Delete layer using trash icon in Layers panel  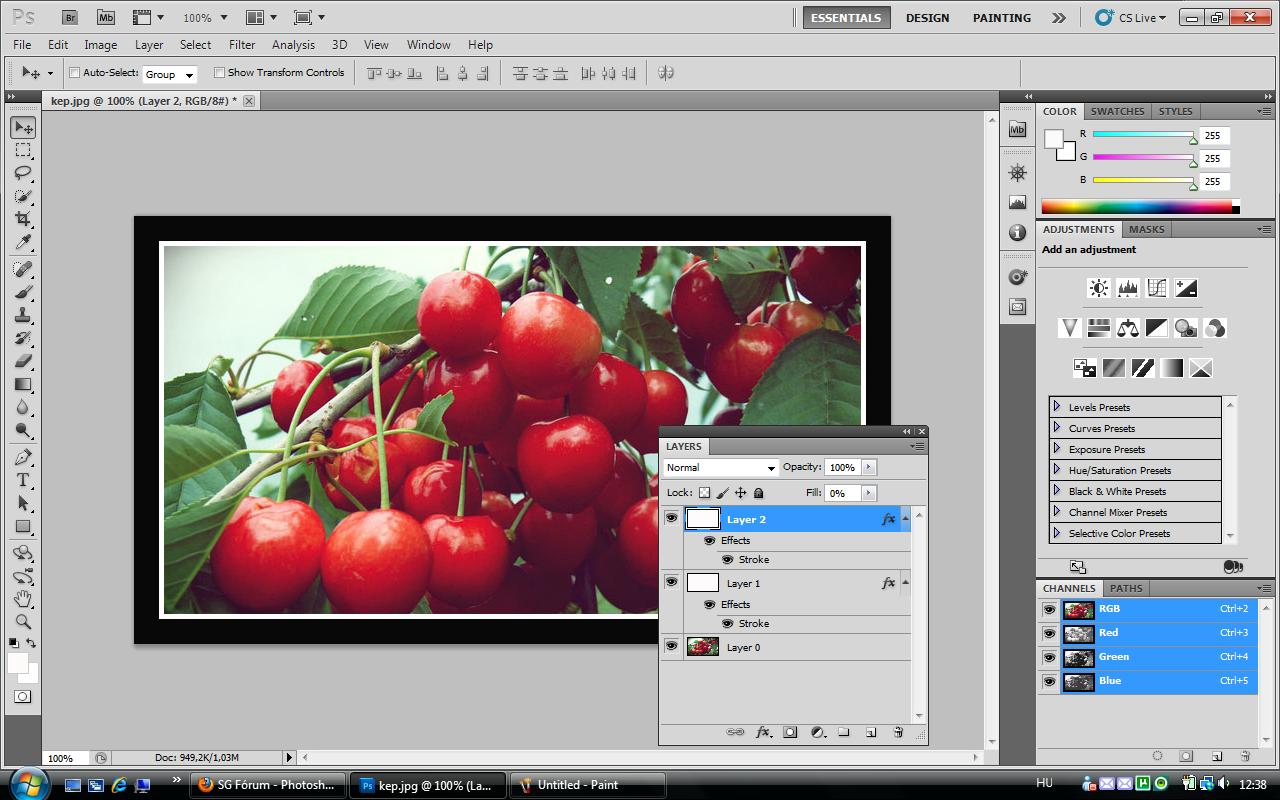(x=897, y=732)
